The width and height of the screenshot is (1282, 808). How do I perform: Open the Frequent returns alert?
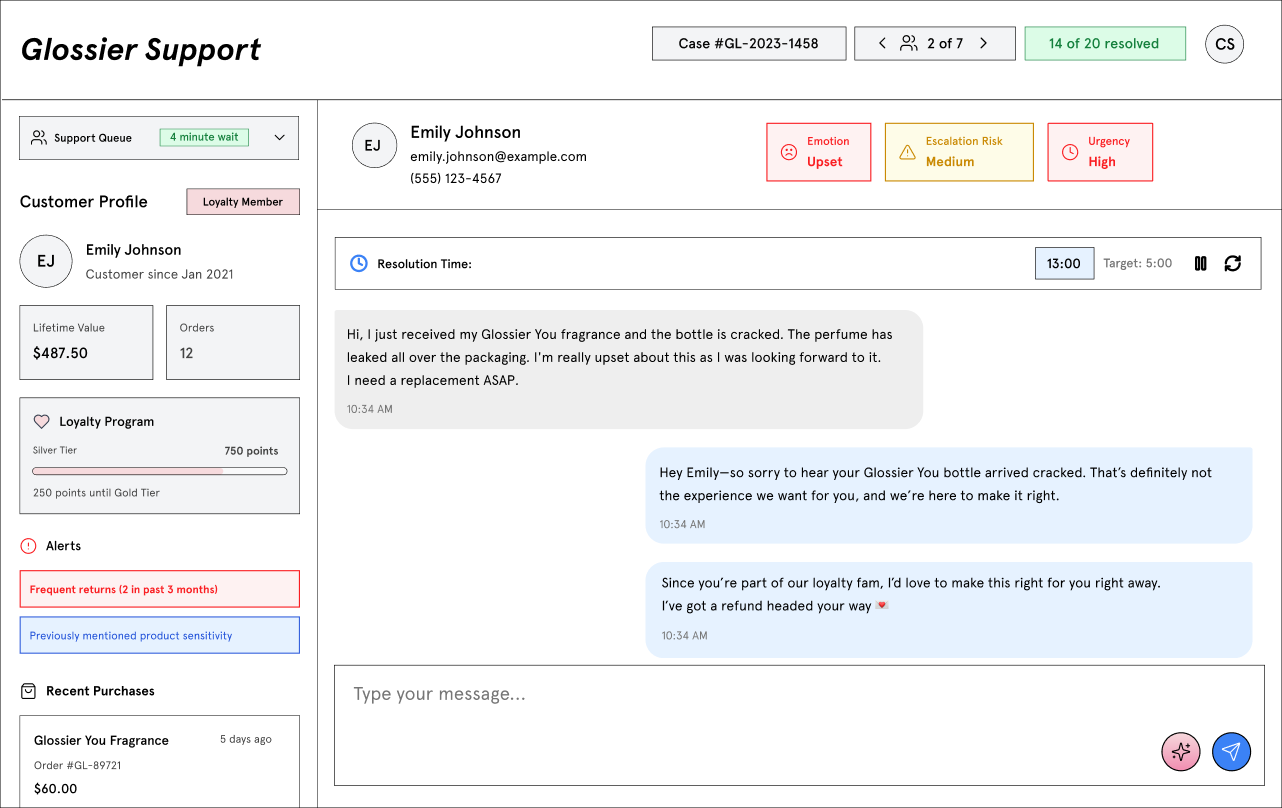(160, 589)
